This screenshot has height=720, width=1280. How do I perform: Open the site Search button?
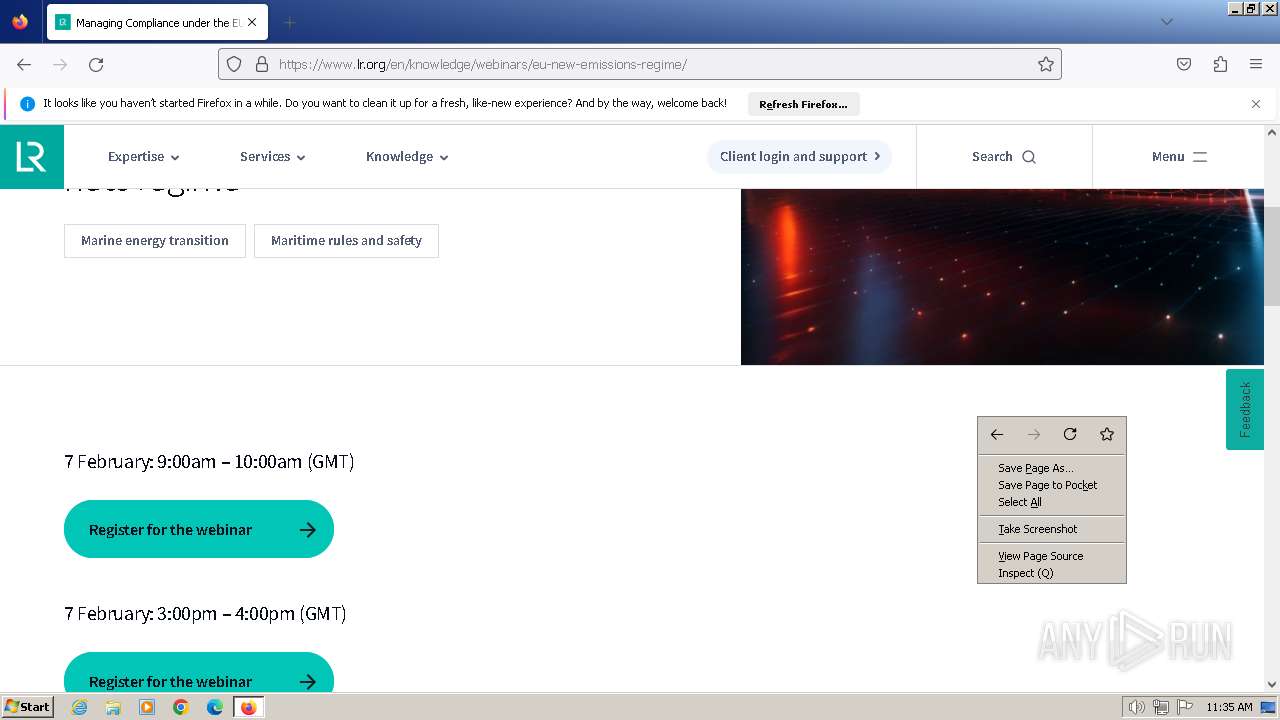click(x=1004, y=157)
